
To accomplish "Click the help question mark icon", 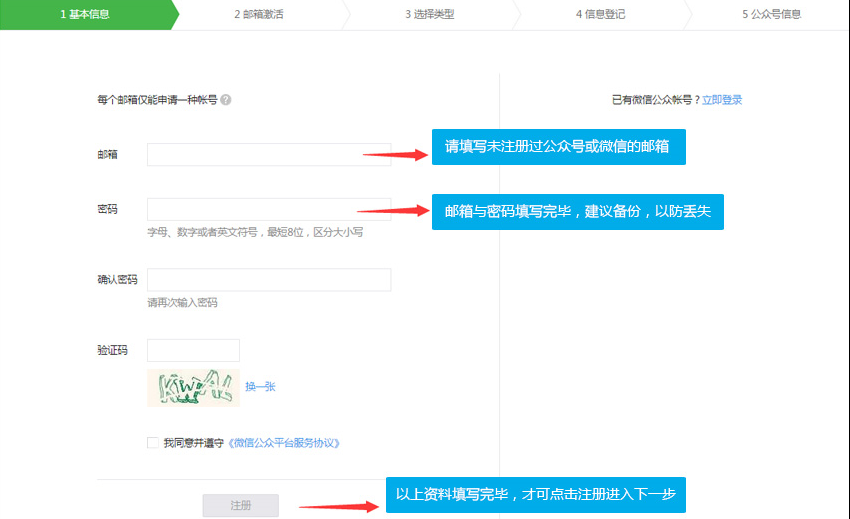I will (226, 100).
